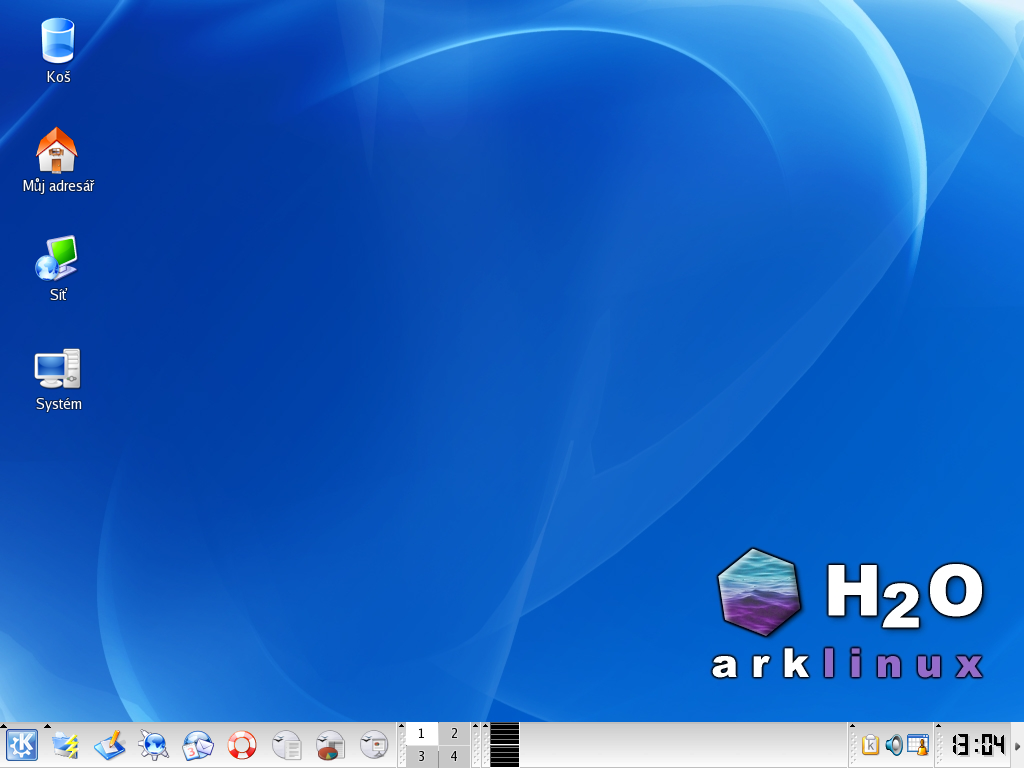Launch the OpenOffice text document icon

286,745
